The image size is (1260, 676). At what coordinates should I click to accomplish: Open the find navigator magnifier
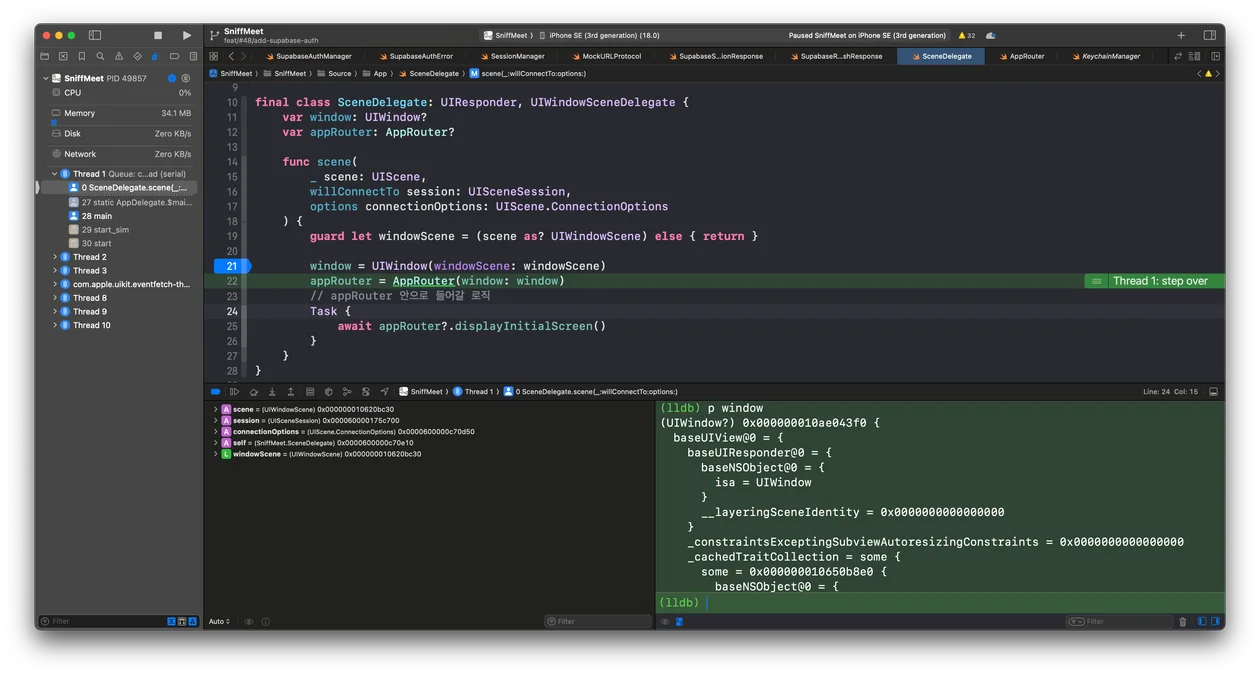click(100, 56)
